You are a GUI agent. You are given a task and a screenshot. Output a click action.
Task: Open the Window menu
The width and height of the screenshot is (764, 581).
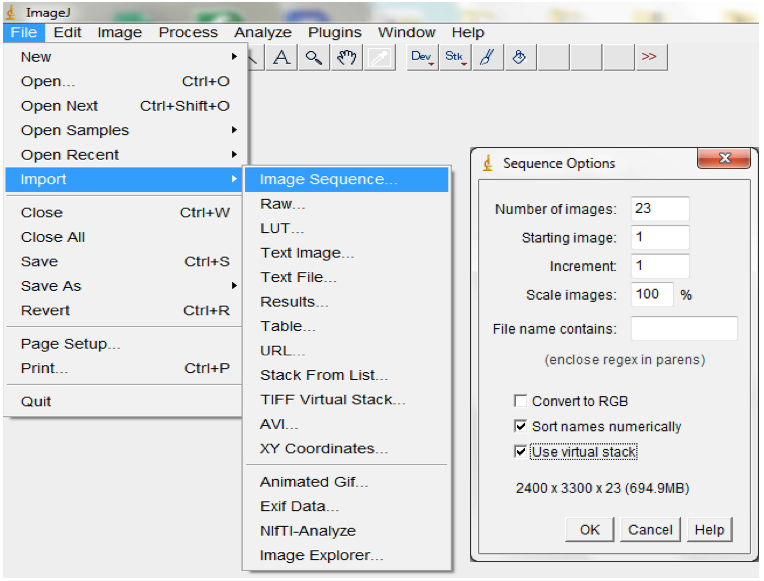(407, 33)
